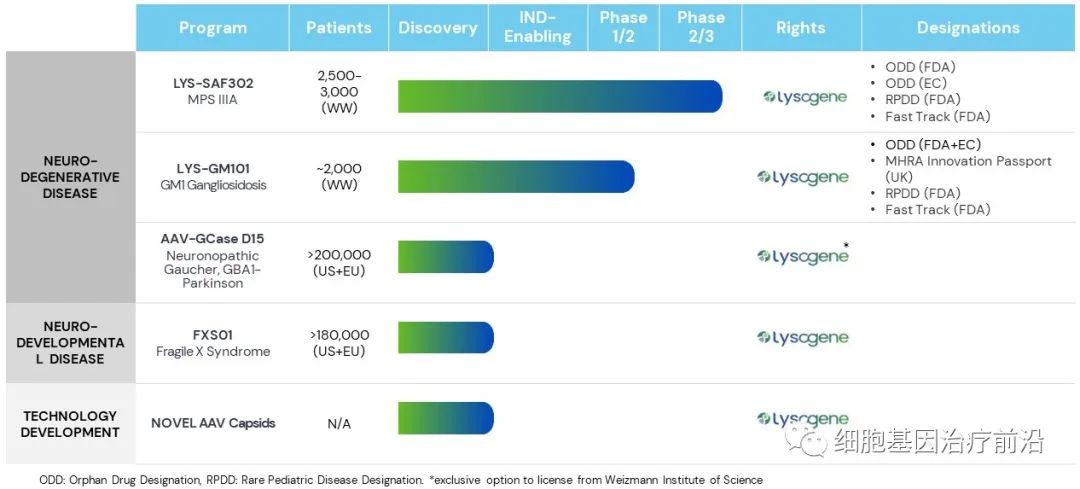Select the IND-Enabling column header
Screen dimensions: 1080x489
(538, 28)
